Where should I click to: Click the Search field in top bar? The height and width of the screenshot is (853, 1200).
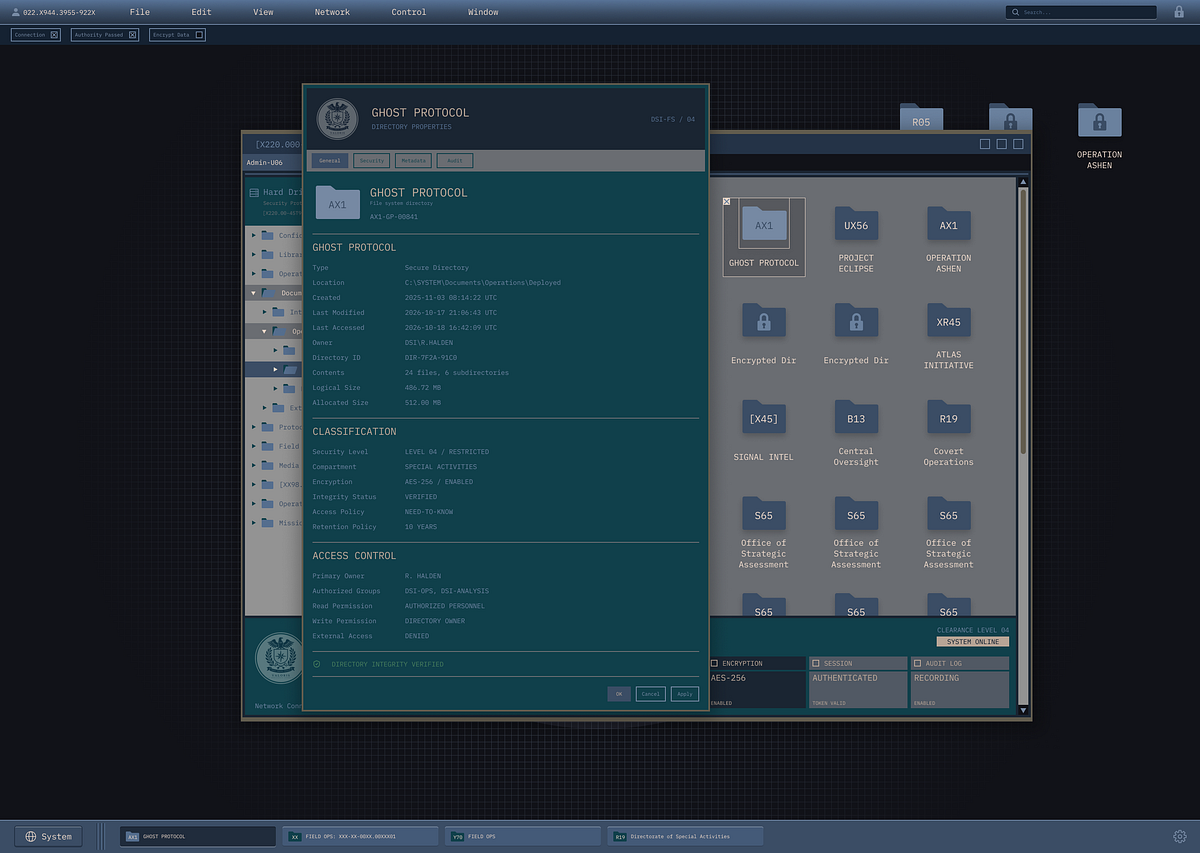tap(1081, 12)
